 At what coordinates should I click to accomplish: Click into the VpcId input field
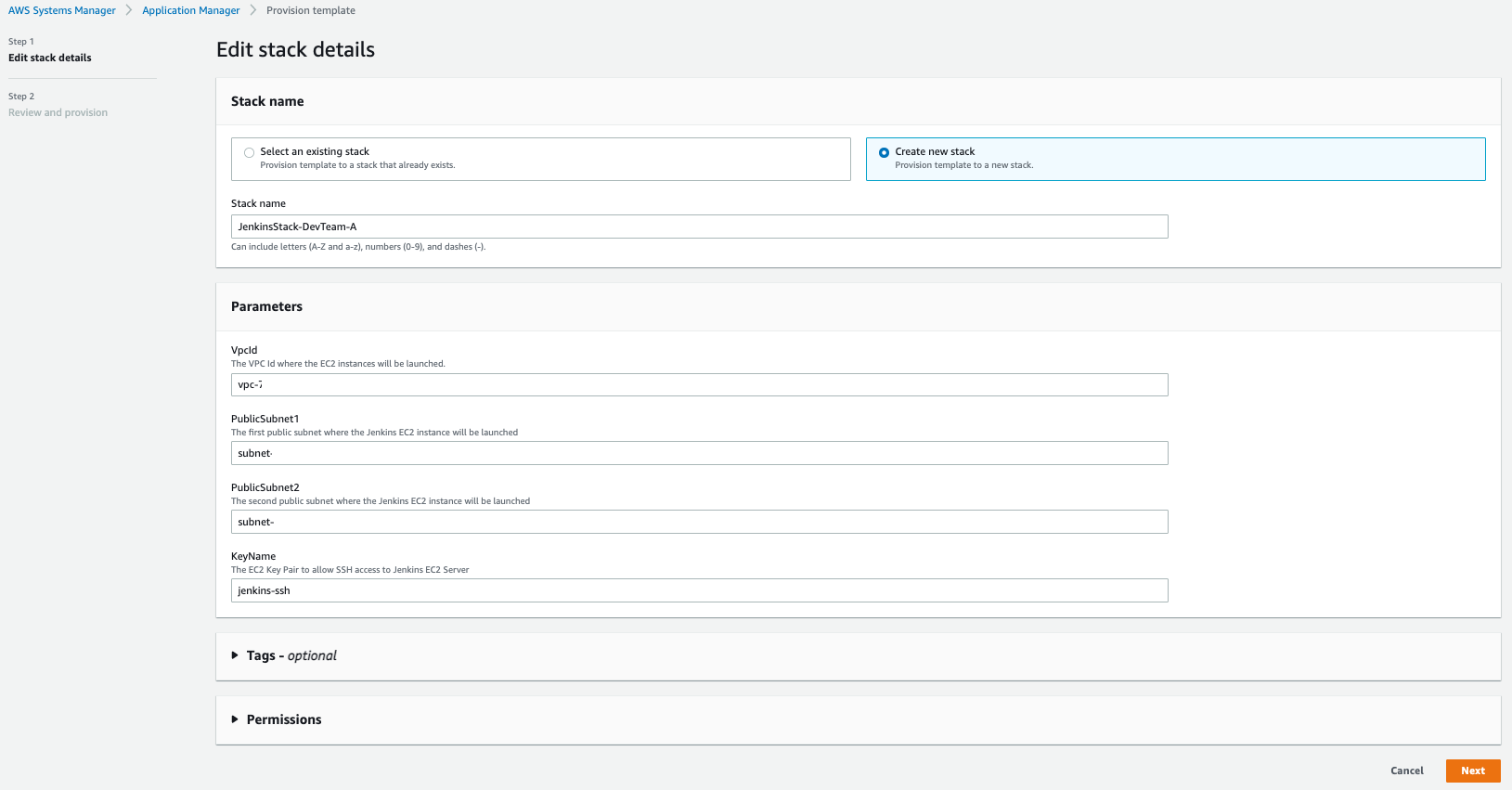pyautogui.click(x=700, y=384)
